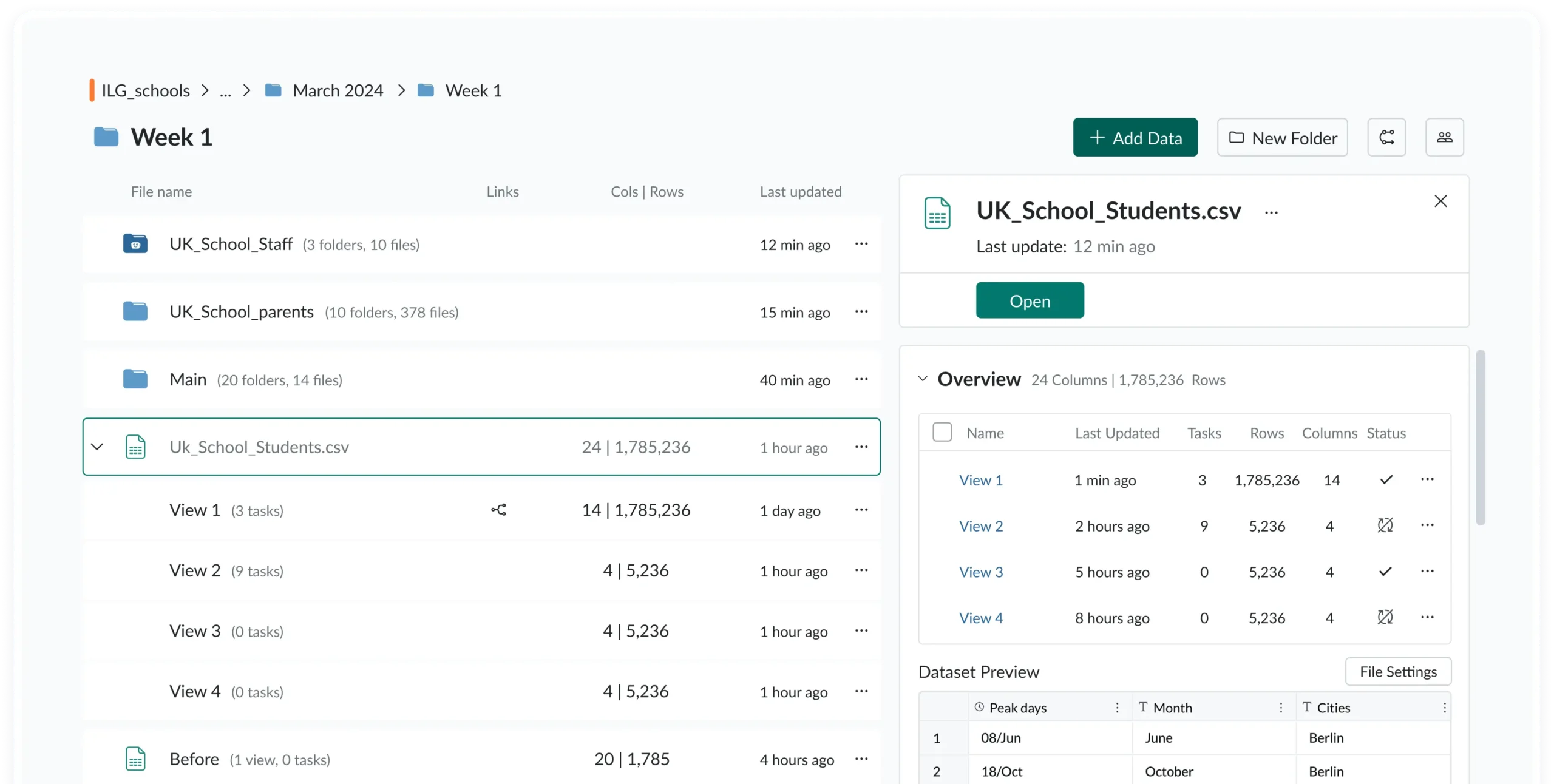
Task: Collapse the Overview section
Action: coord(923,379)
